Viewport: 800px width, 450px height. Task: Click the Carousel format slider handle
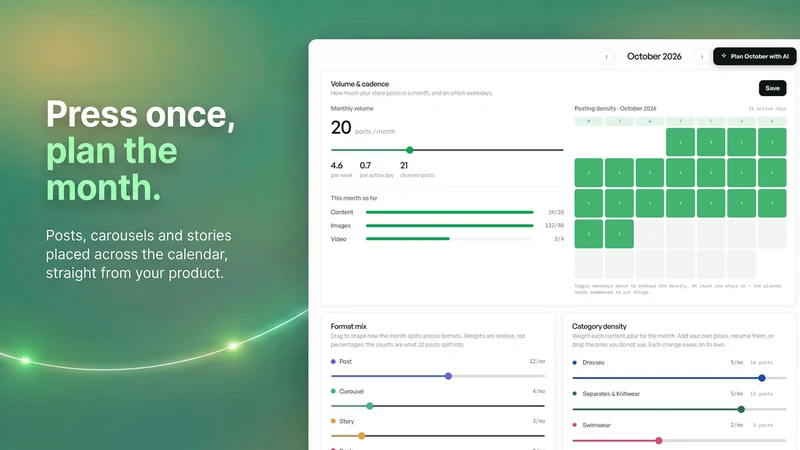[370, 406]
